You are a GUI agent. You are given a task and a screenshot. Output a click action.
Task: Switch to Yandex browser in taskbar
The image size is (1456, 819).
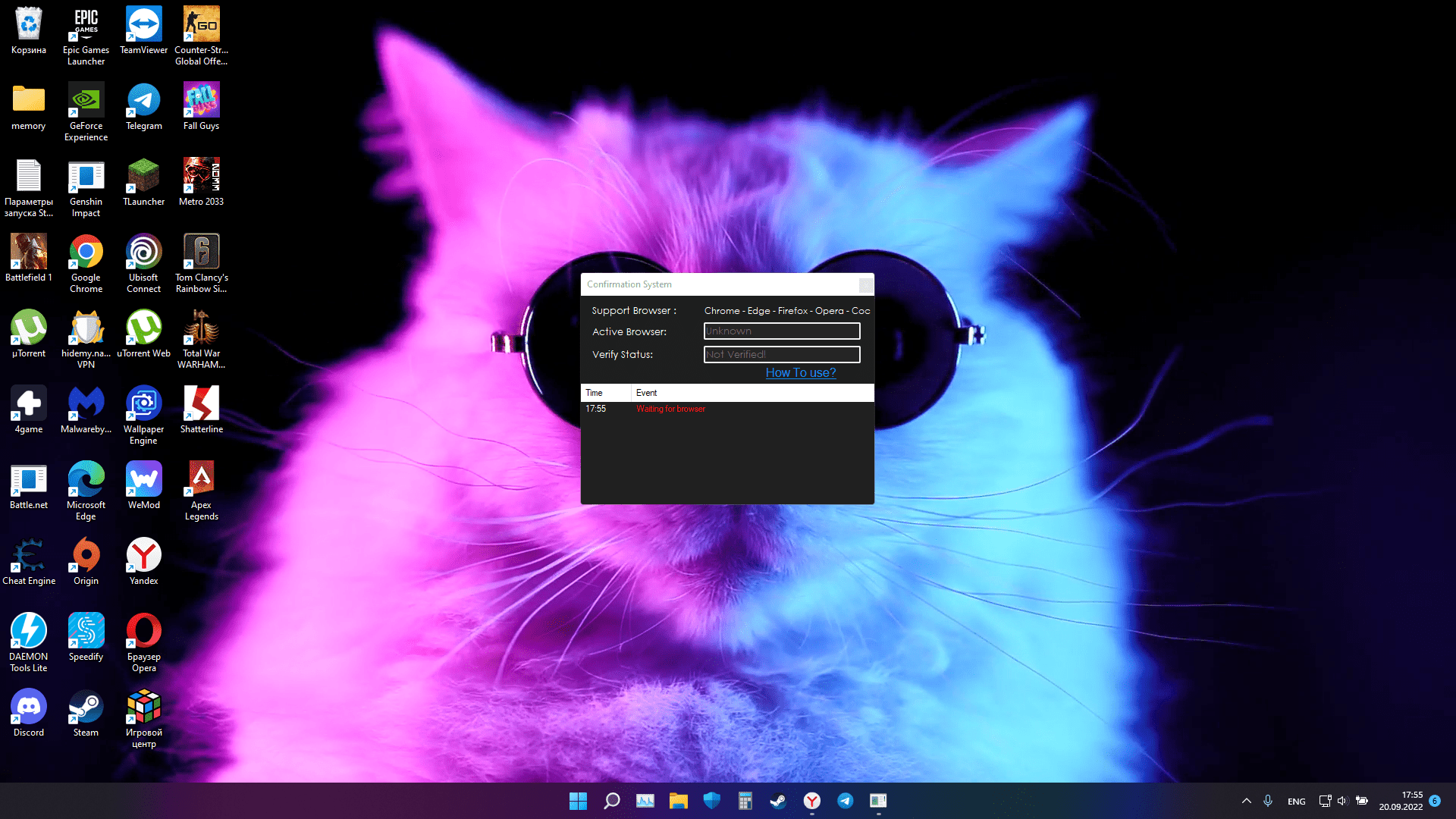[811, 801]
